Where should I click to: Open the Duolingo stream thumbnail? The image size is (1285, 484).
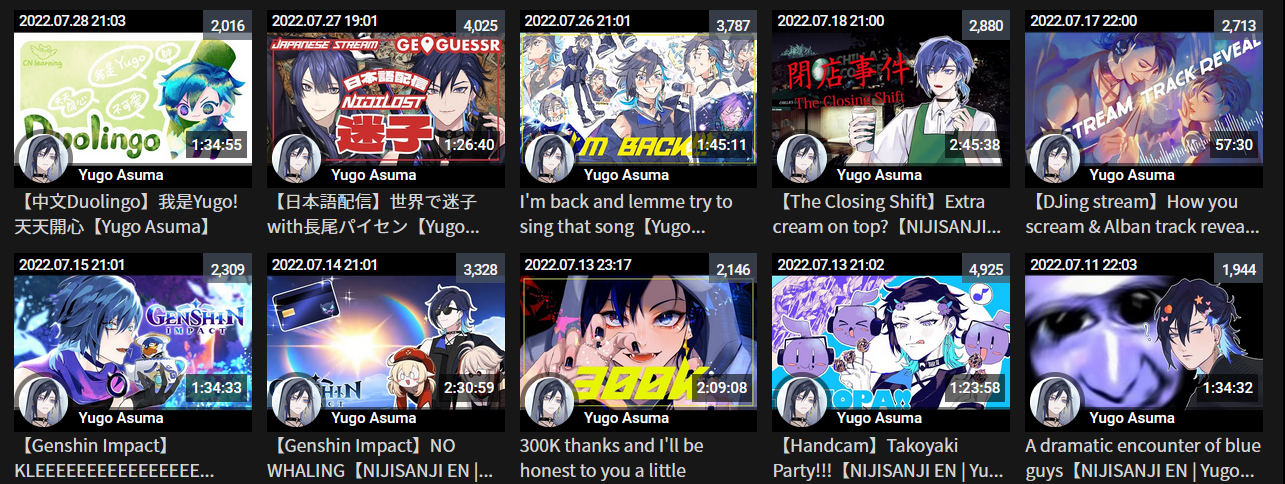[133, 95]
